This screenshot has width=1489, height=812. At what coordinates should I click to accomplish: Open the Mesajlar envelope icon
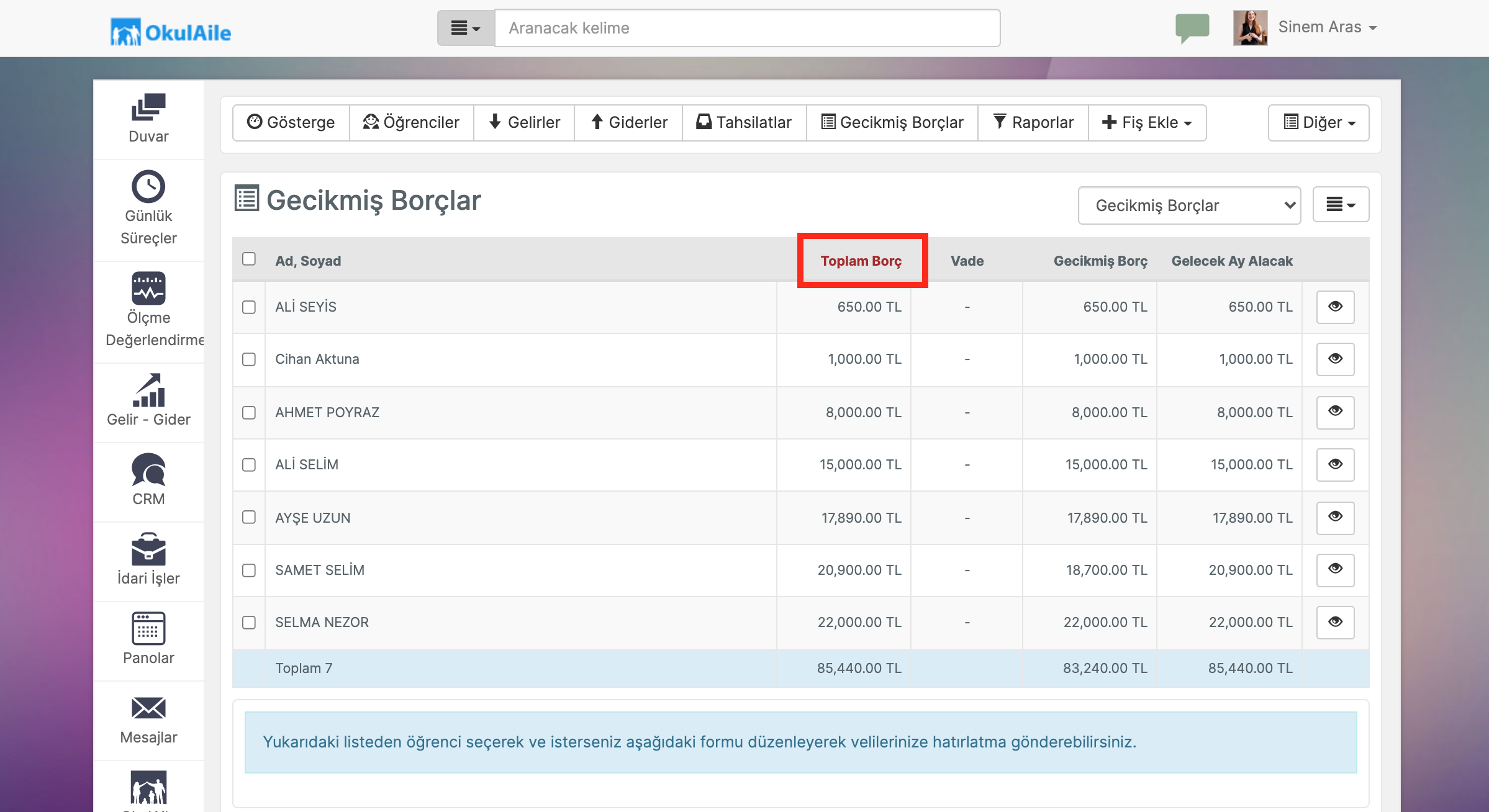point(148,708)
